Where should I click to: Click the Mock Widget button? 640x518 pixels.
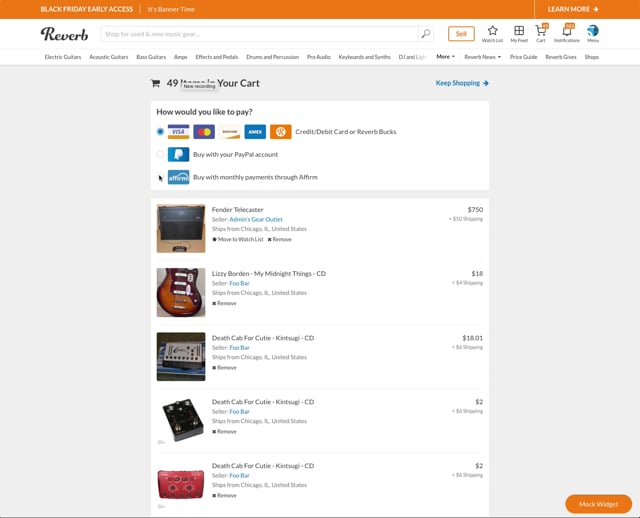pyautogui.click(x=598, y=504)
